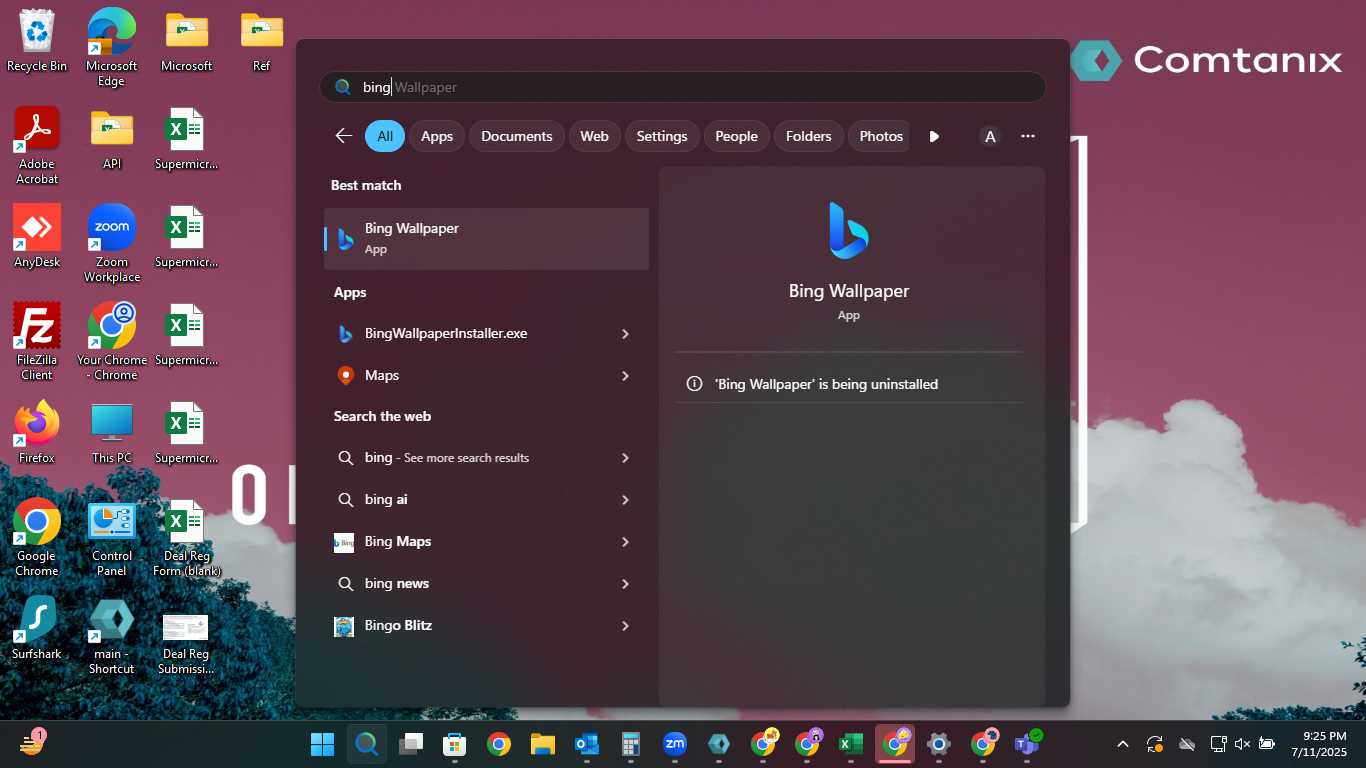Show hidden icons in the system tray
Viewport: 1366px width, 768px height.
pos(1123,744)
